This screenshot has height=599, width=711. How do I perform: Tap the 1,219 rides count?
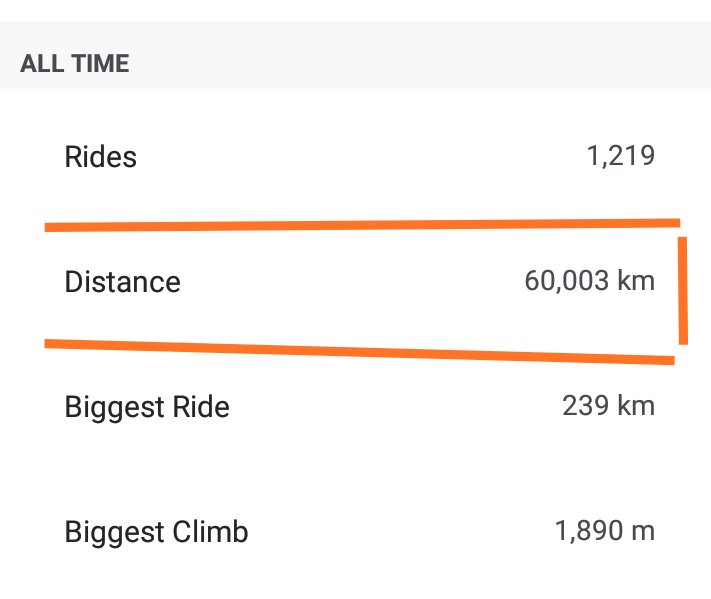pyautogui.click(x=621, y=156)
